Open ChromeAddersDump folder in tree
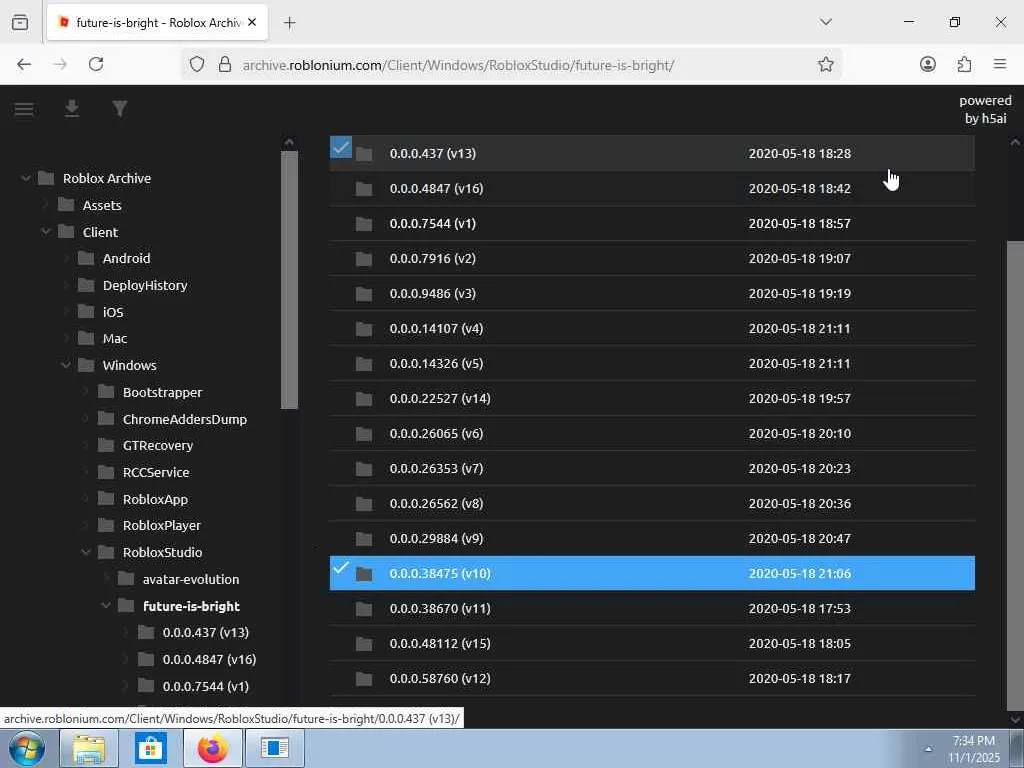The height and width of the screenshot is (768, 1024). pos(185,419)
